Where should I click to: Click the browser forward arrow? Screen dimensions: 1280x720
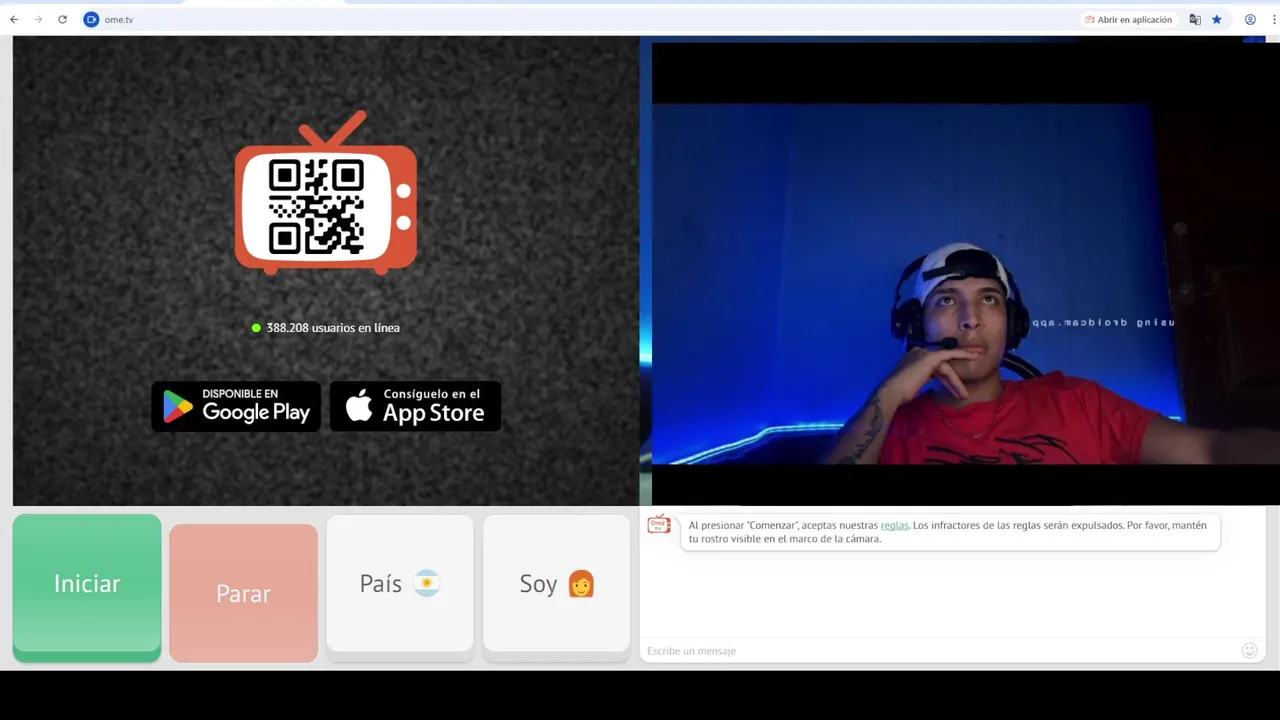[38, 19]
